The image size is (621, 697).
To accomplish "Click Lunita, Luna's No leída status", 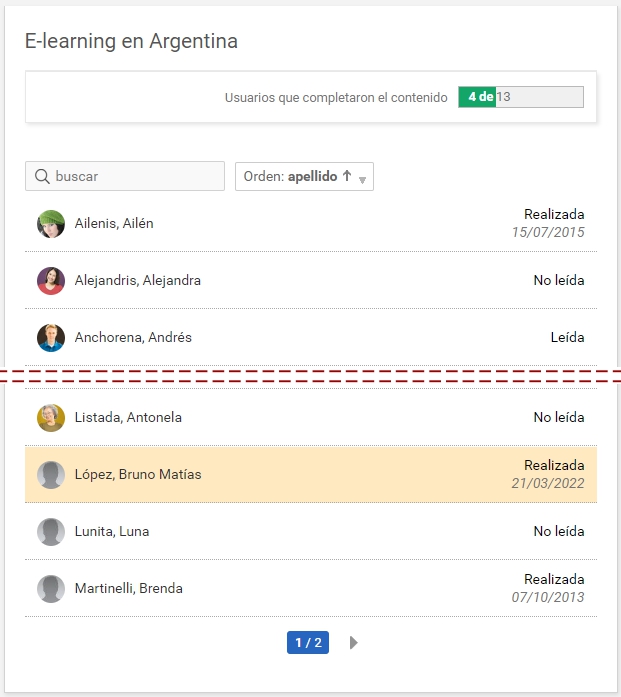I will click(558, 532).
